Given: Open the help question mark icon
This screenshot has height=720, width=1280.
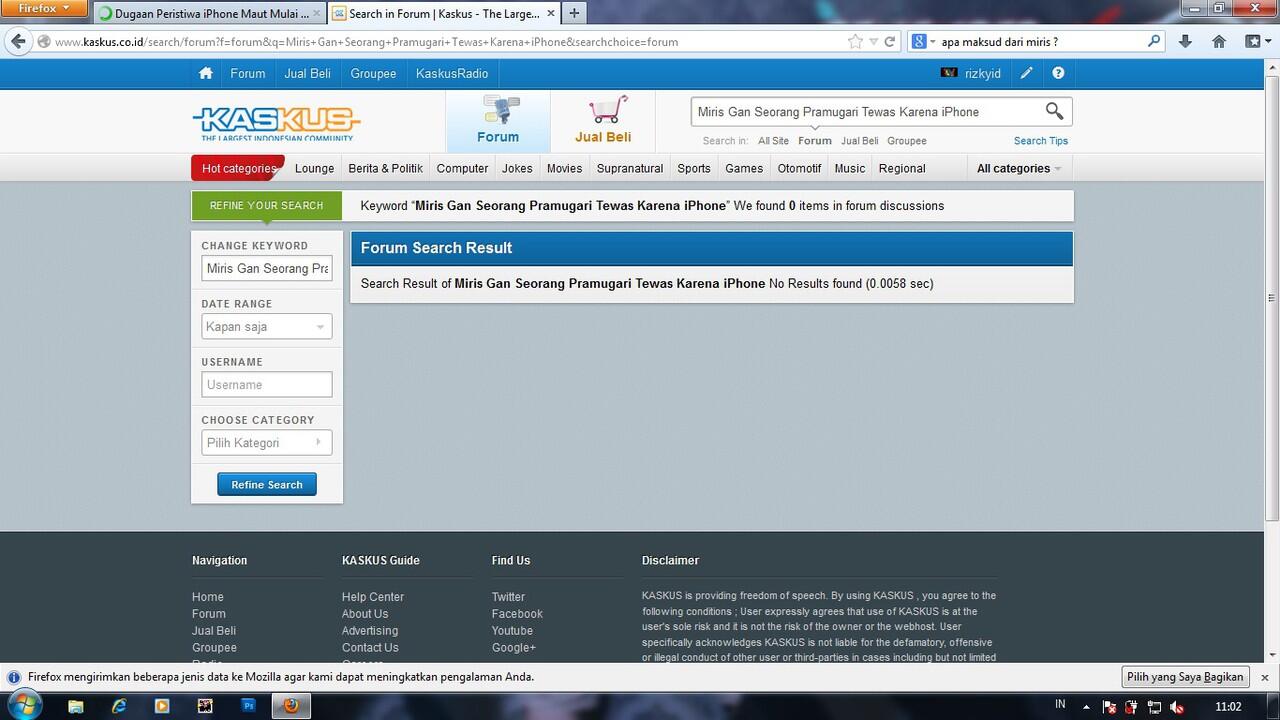Looking at the screenshot, I should pyautogui.click(x=1058, y=73).
